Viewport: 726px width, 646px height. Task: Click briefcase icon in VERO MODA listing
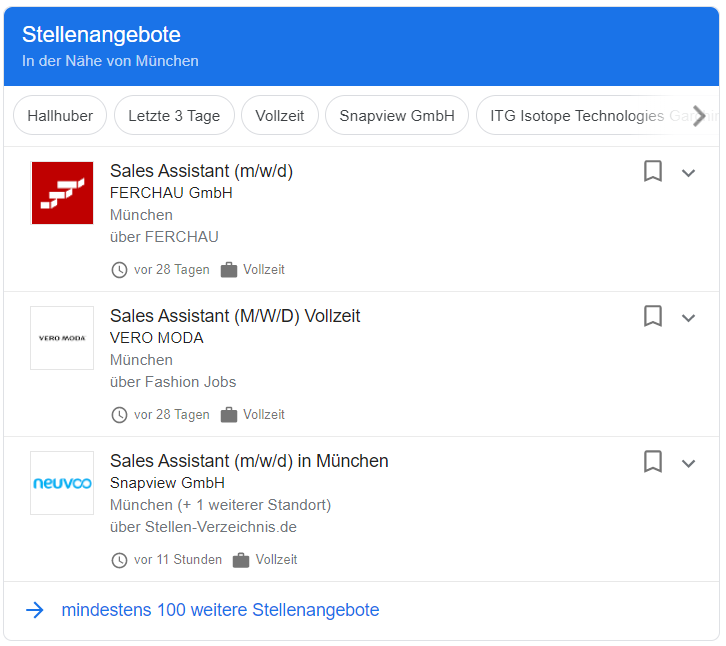point(229,414)
